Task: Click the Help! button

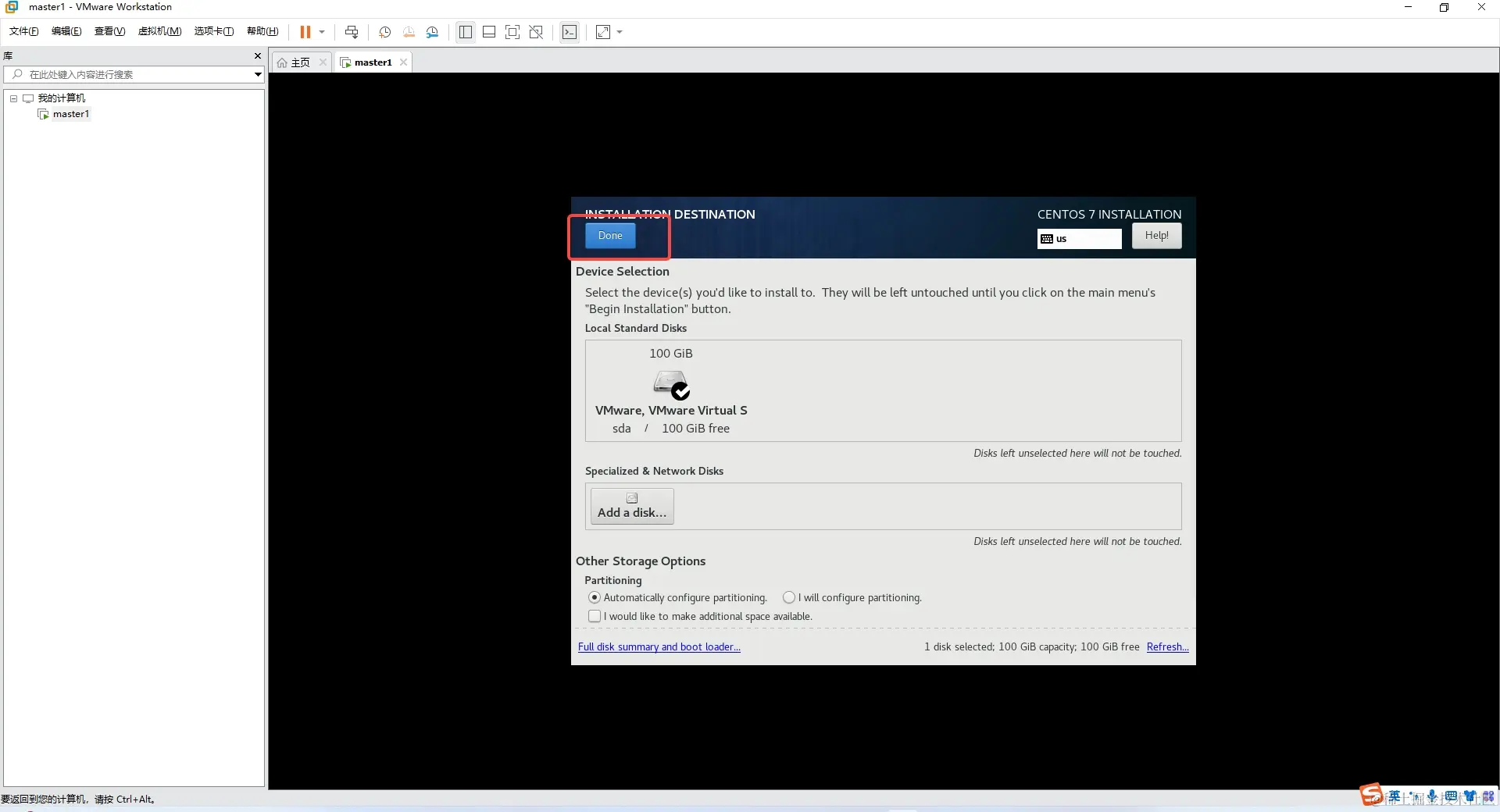Action: click(1156, 236)
